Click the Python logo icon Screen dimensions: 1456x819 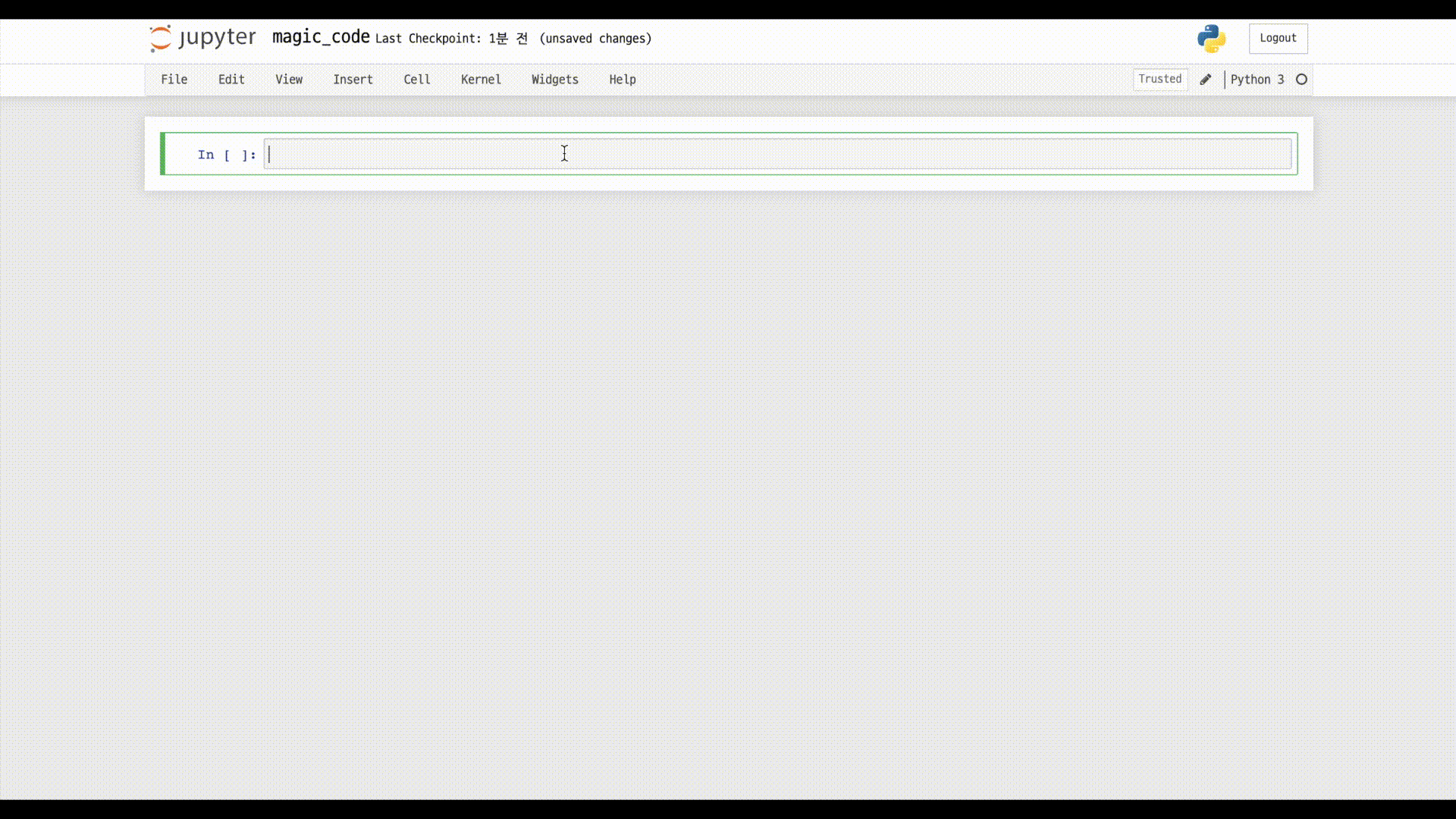[1211, 39]
